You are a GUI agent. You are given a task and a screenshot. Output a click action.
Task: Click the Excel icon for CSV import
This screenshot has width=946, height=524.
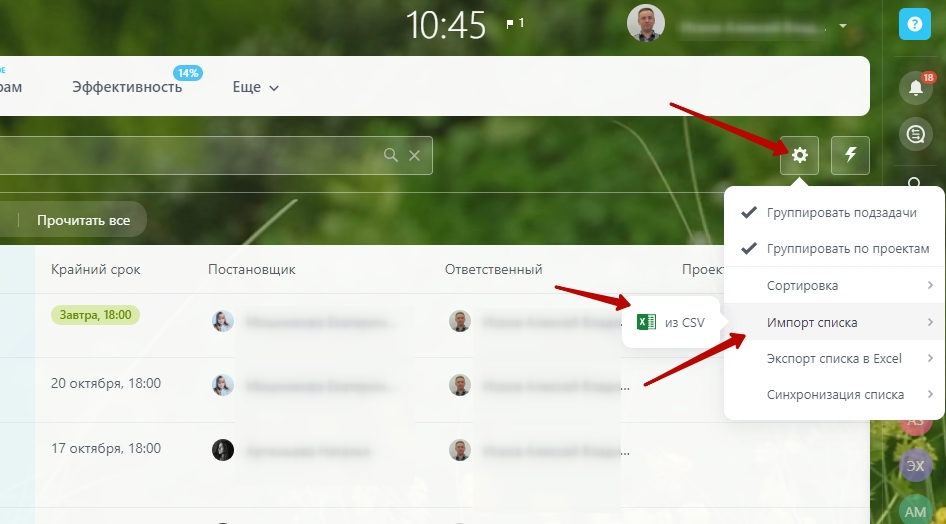(x=646, y=322)
